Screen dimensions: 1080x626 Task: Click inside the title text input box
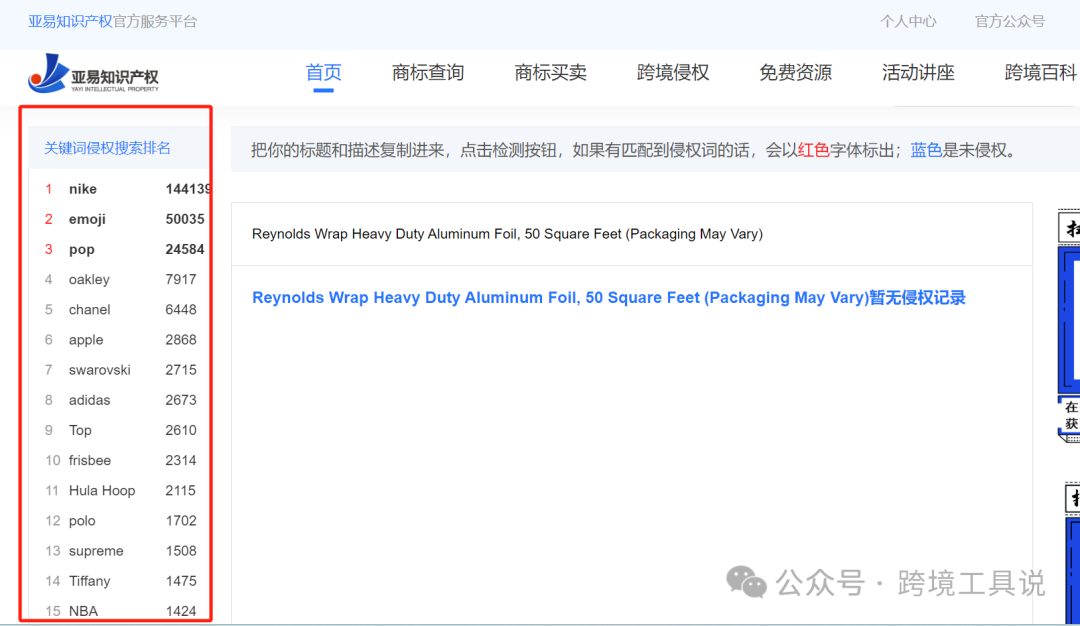point(632,234)
